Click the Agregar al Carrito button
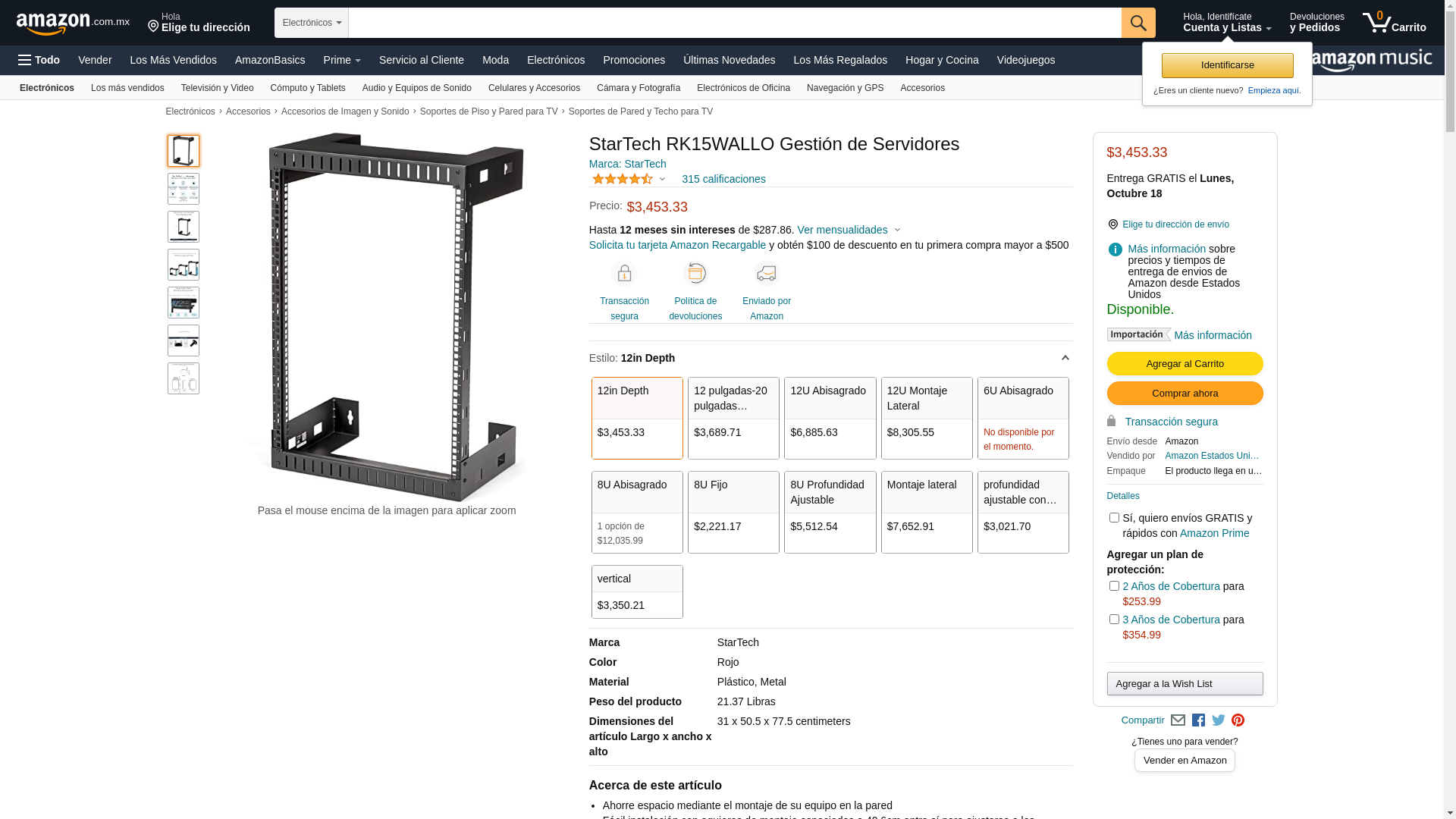 pyautogui.click(x=1185, y=364)
